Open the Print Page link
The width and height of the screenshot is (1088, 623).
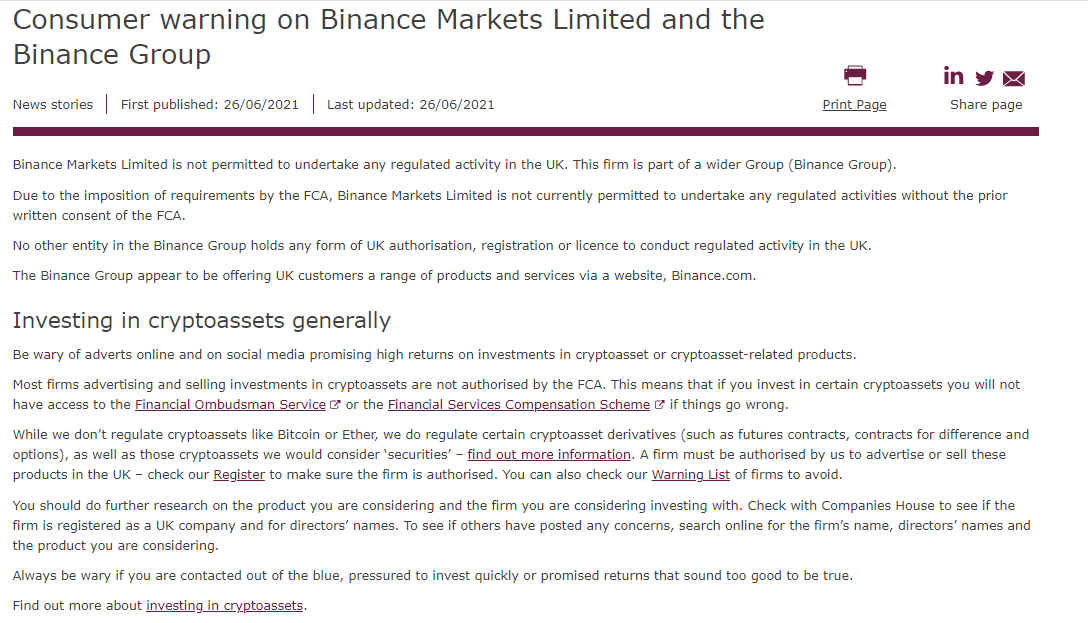854,105
